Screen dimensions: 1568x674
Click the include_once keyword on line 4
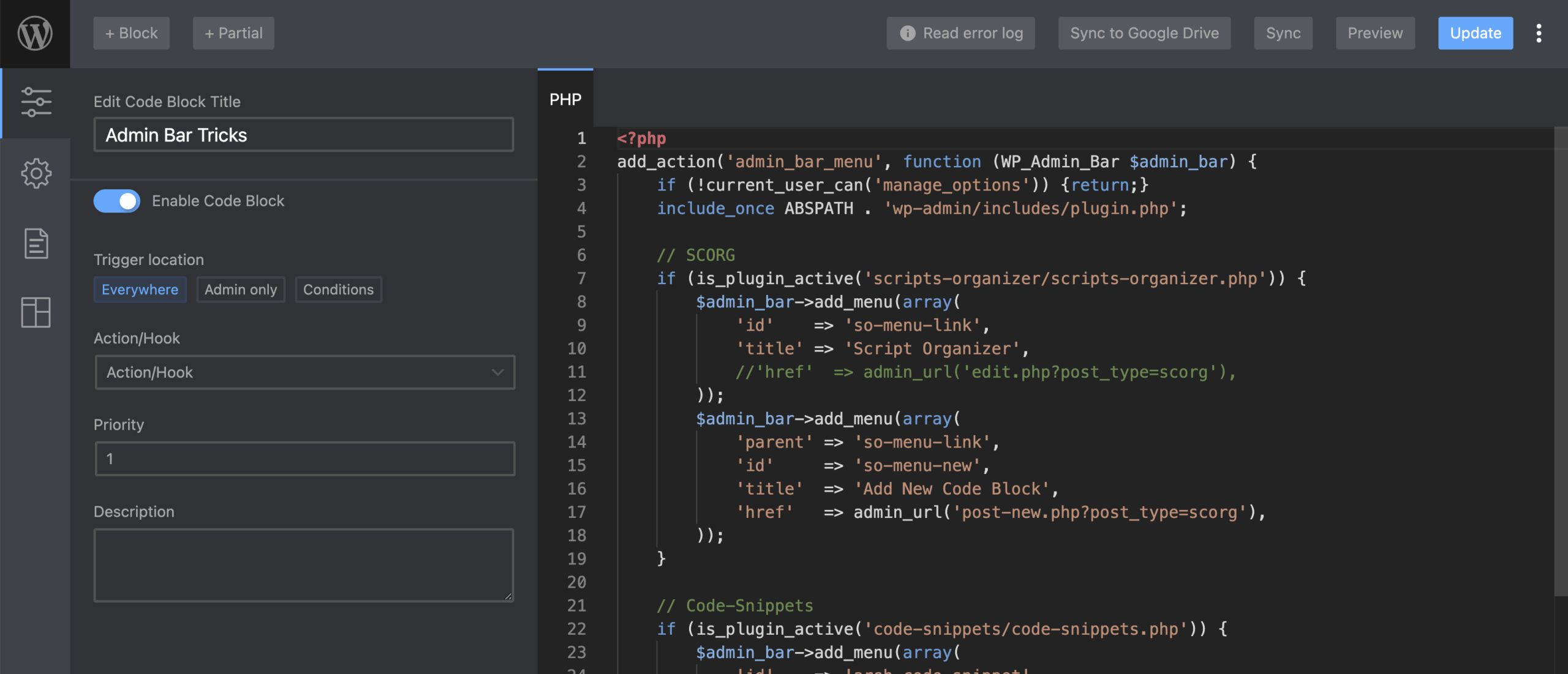[715, 209]
